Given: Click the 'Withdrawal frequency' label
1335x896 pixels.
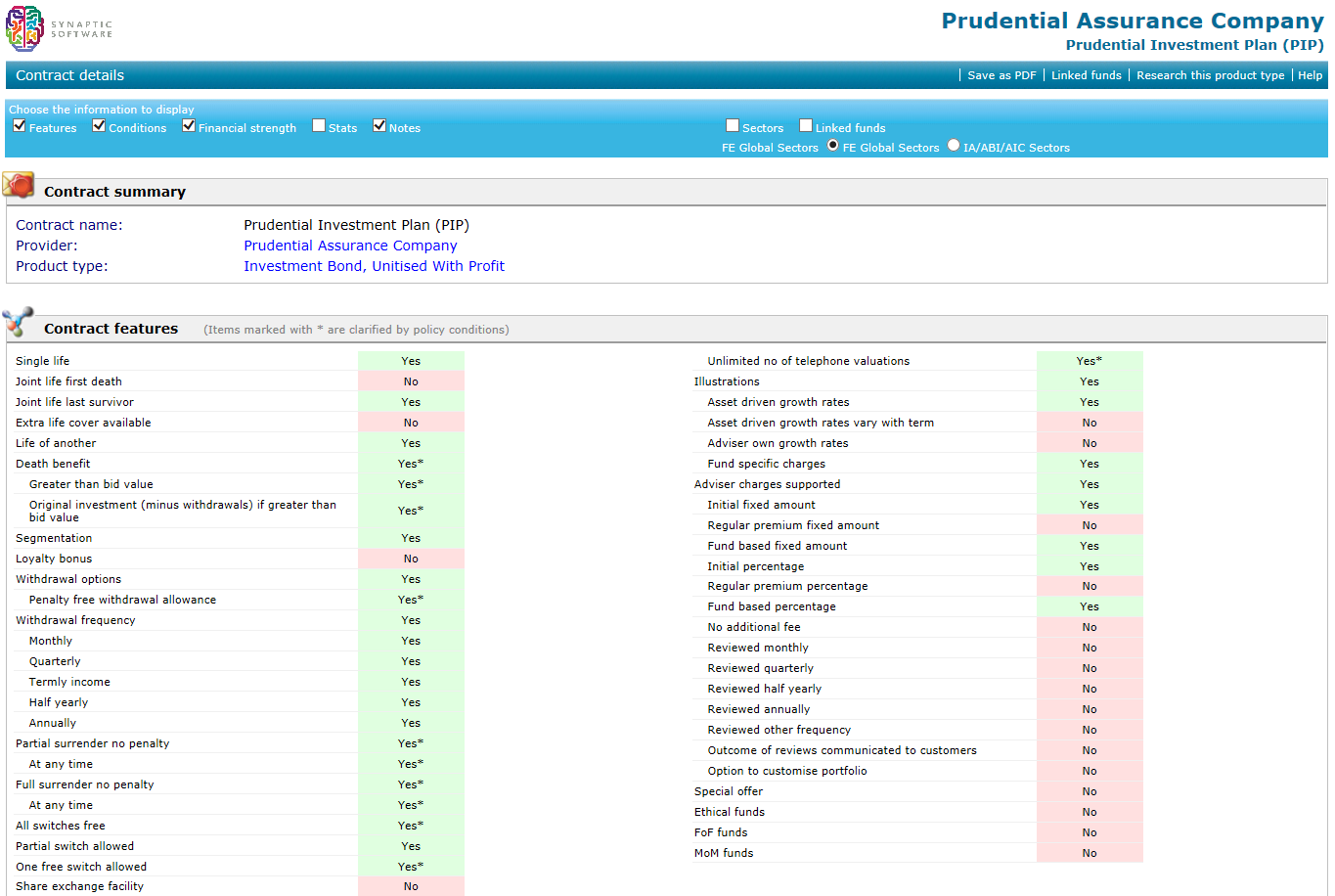Looking at the screenshot, I should click(x=75, y=620).
